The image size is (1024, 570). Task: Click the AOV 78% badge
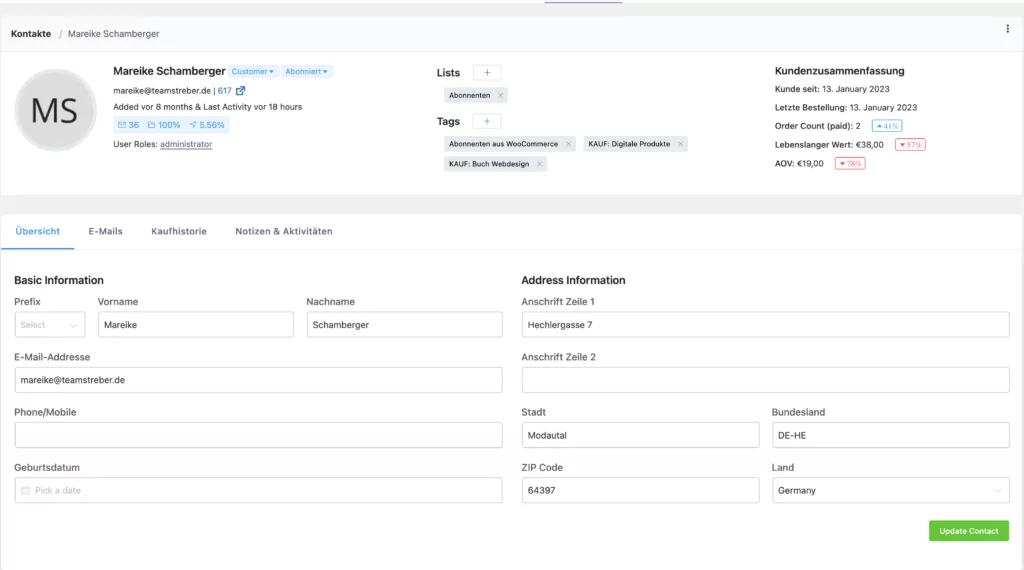coord(850,164)
